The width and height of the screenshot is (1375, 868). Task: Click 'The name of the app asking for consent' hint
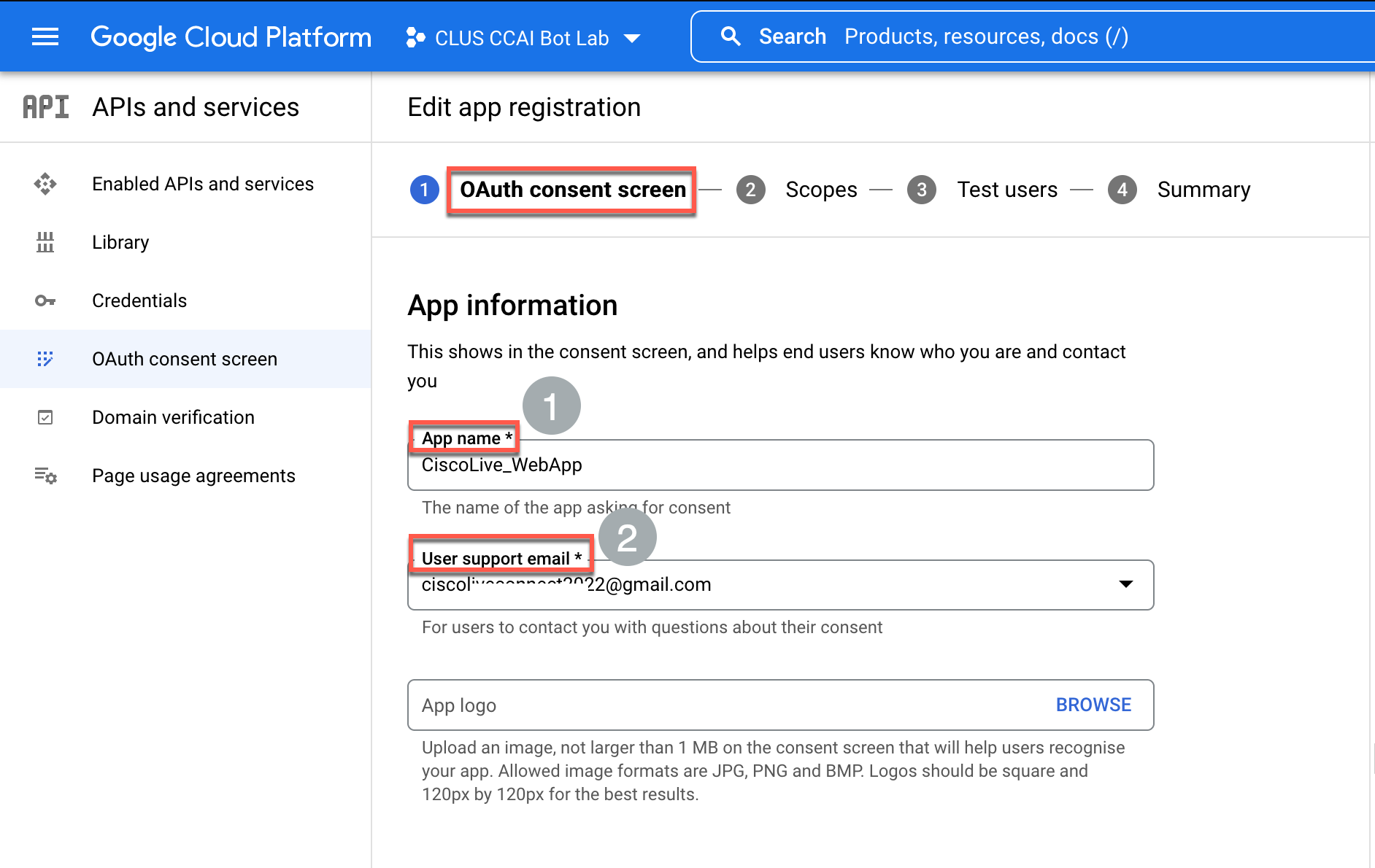click(x=576, y=508)
